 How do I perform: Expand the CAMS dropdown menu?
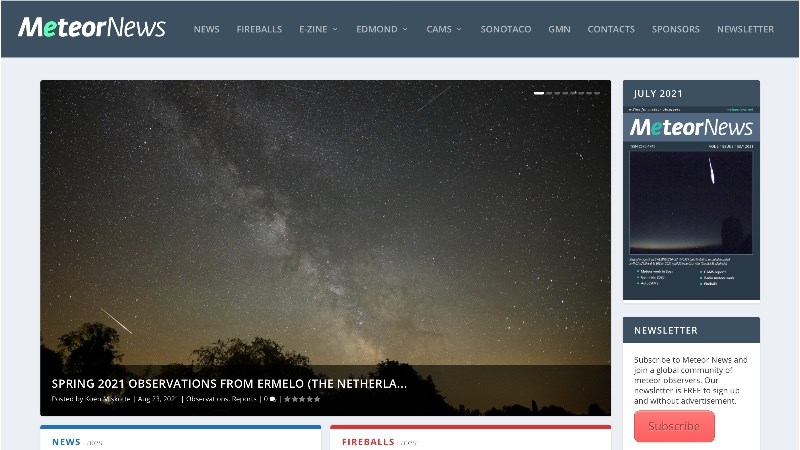444,29
